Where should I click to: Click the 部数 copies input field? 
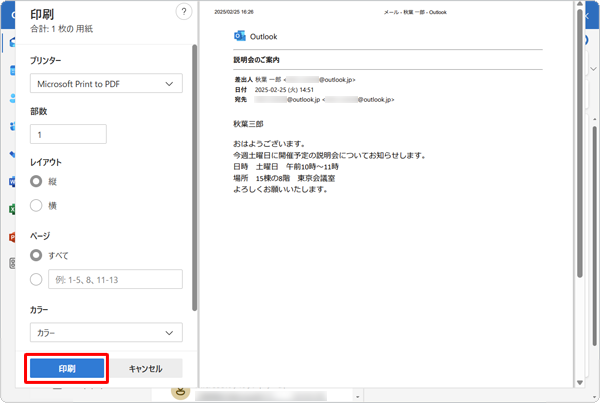[x=68, y=134]
